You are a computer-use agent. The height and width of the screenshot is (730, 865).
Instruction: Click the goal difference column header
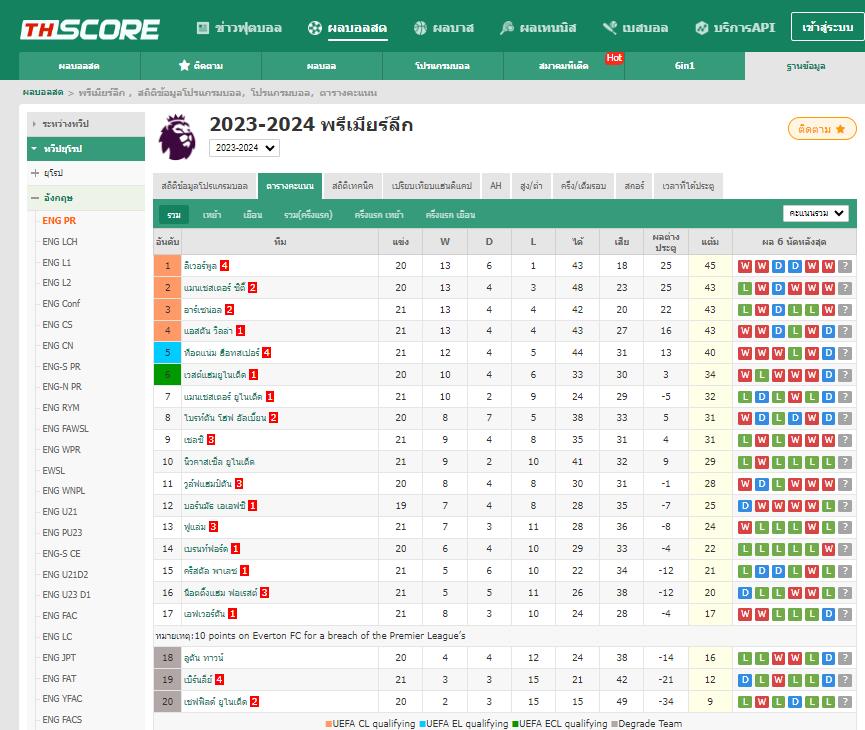tap(666, 242)
